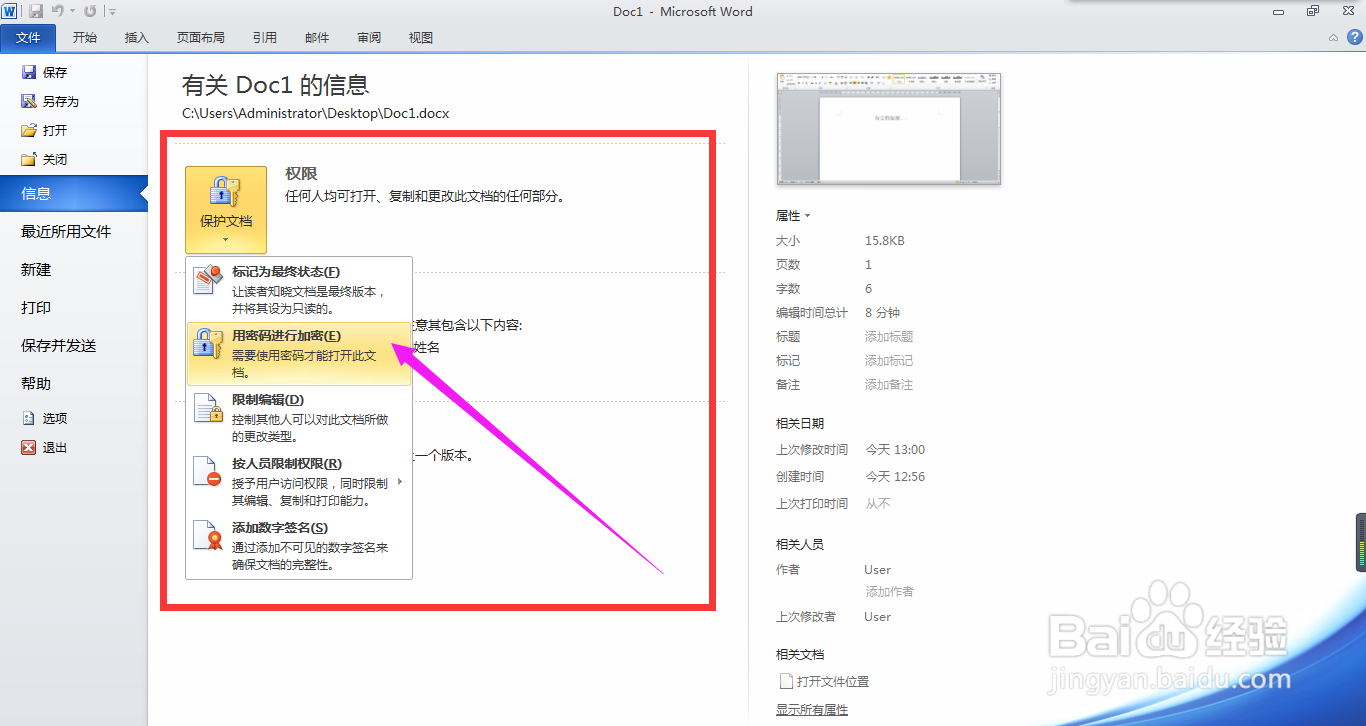The width and height of the screenshot is (1366, 726).
Task: Click the Help question mark icon
Action: coord(1354,37)
